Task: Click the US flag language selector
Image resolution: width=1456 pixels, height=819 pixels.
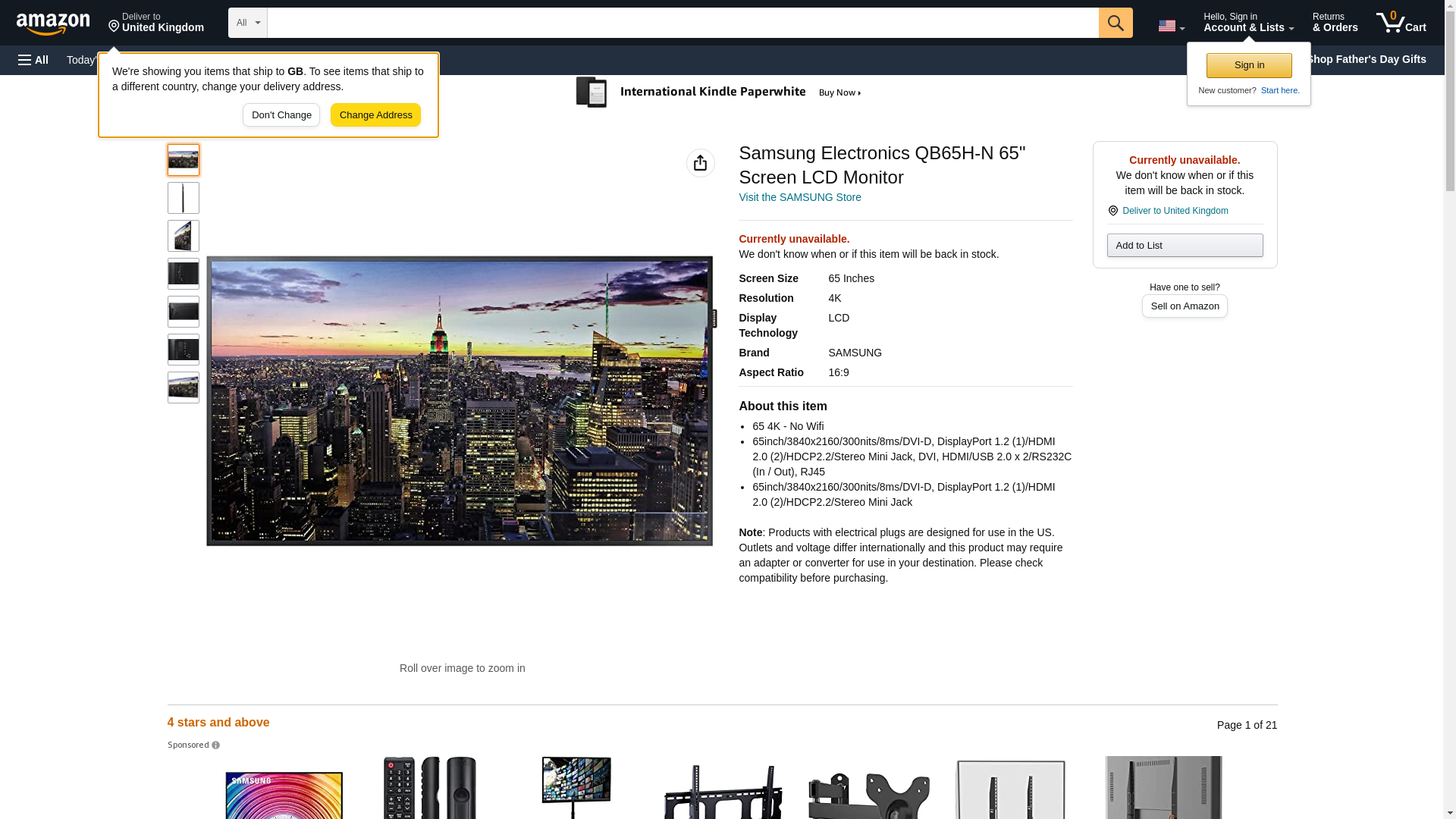Action: [1171, 26]
